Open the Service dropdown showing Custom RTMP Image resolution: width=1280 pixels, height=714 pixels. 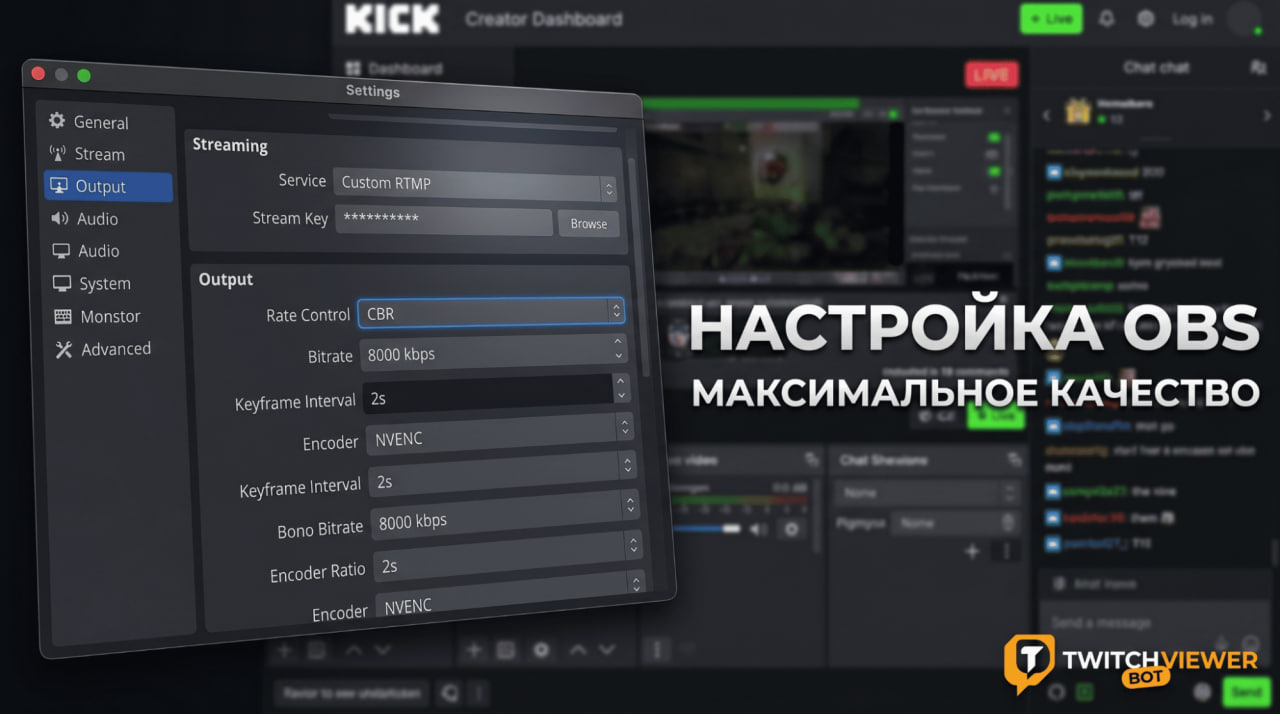pyautogui.click(x=475, y=186)
